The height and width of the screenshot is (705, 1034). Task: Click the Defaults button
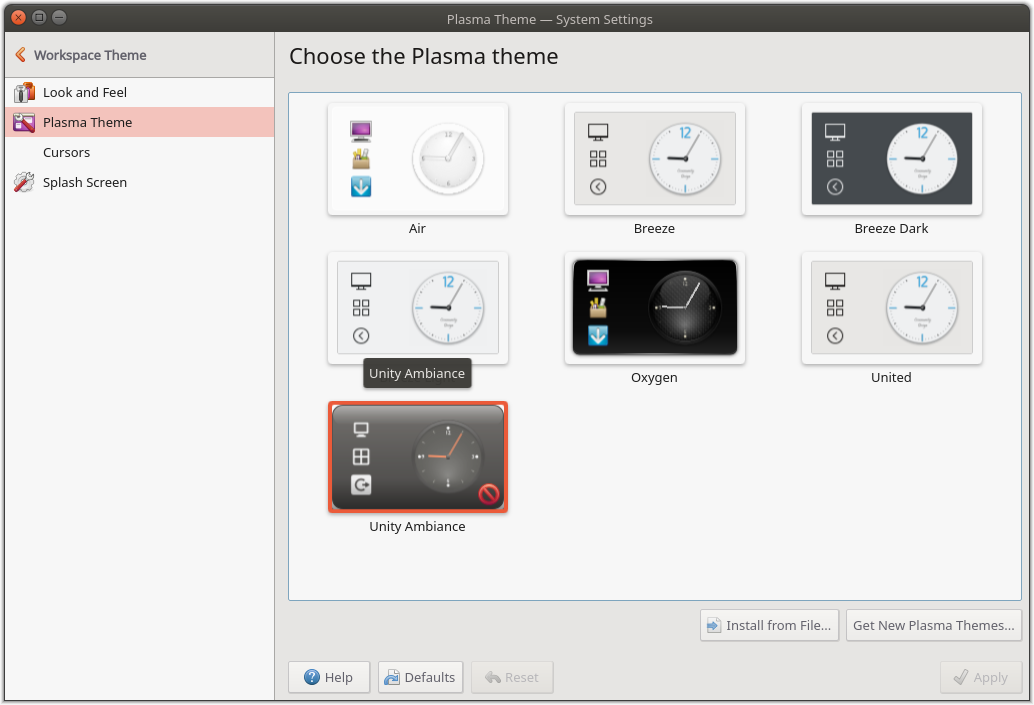point(420,677)
